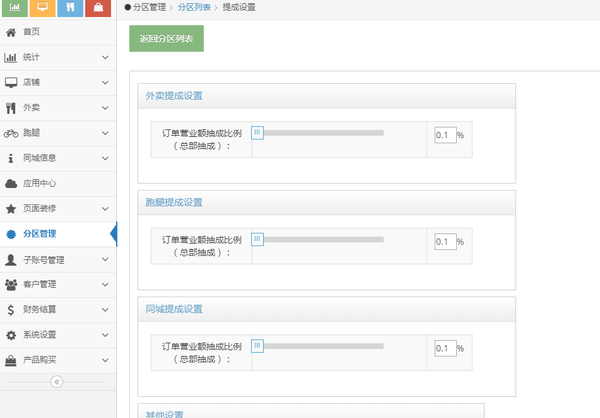This screenshot has width=600, height=418.
Task: Expand the 统计 submenu chevron
Action: click(x=105, y=57)
